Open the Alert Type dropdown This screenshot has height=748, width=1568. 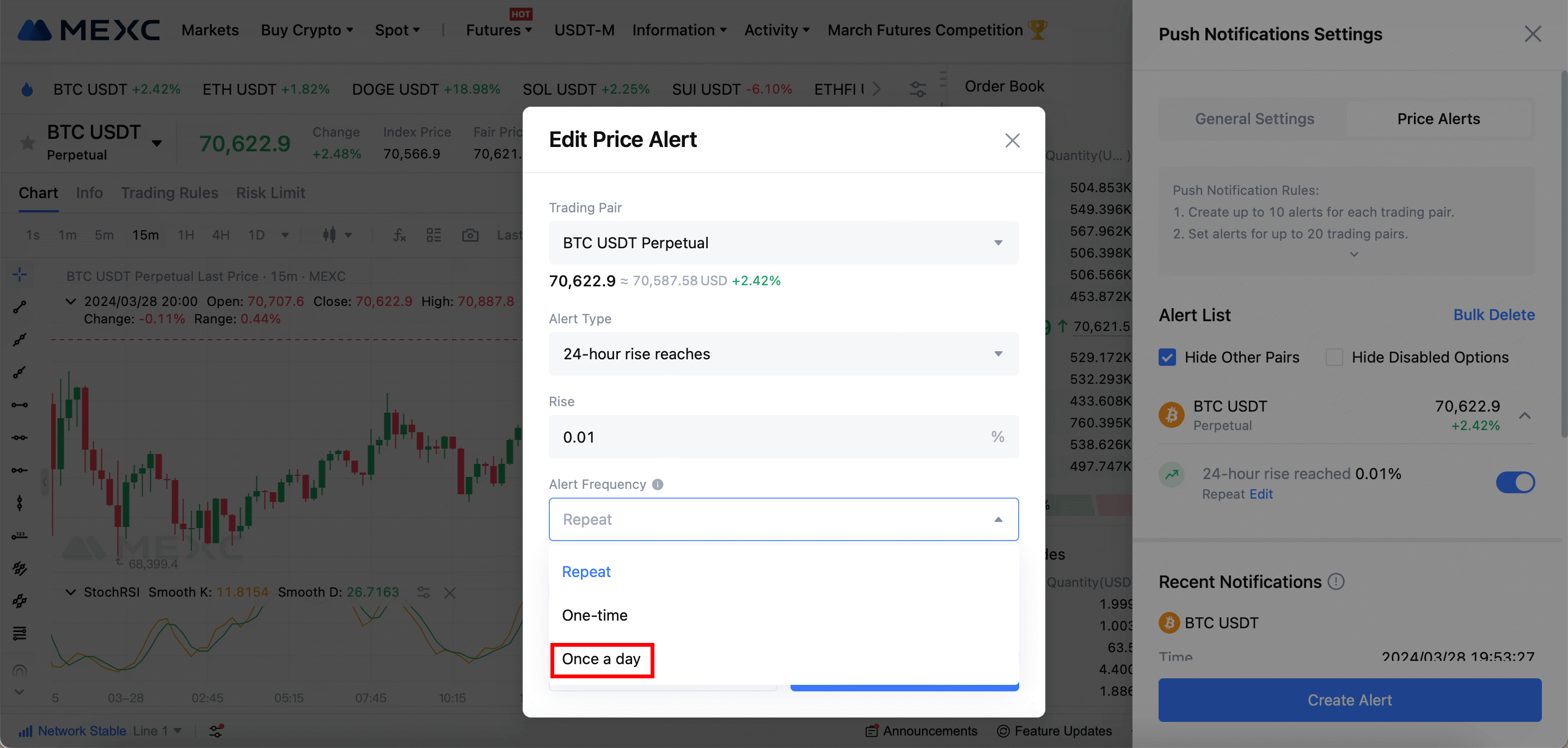click(783, 354)
